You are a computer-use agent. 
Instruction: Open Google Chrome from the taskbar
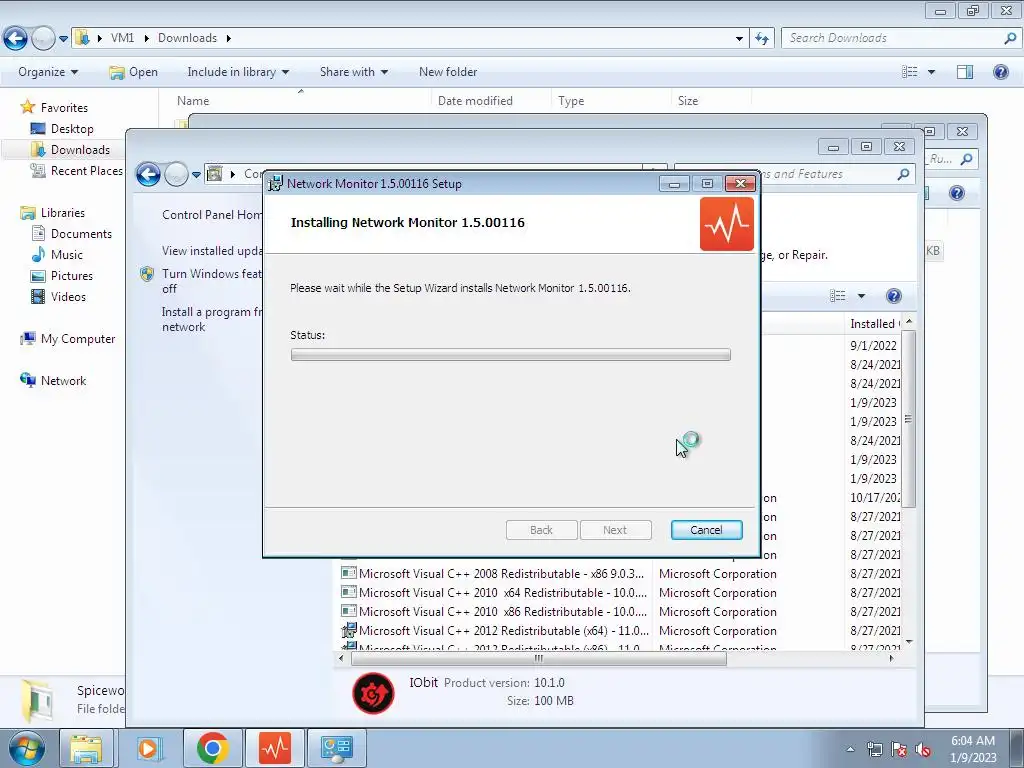[x=212, y=748]
